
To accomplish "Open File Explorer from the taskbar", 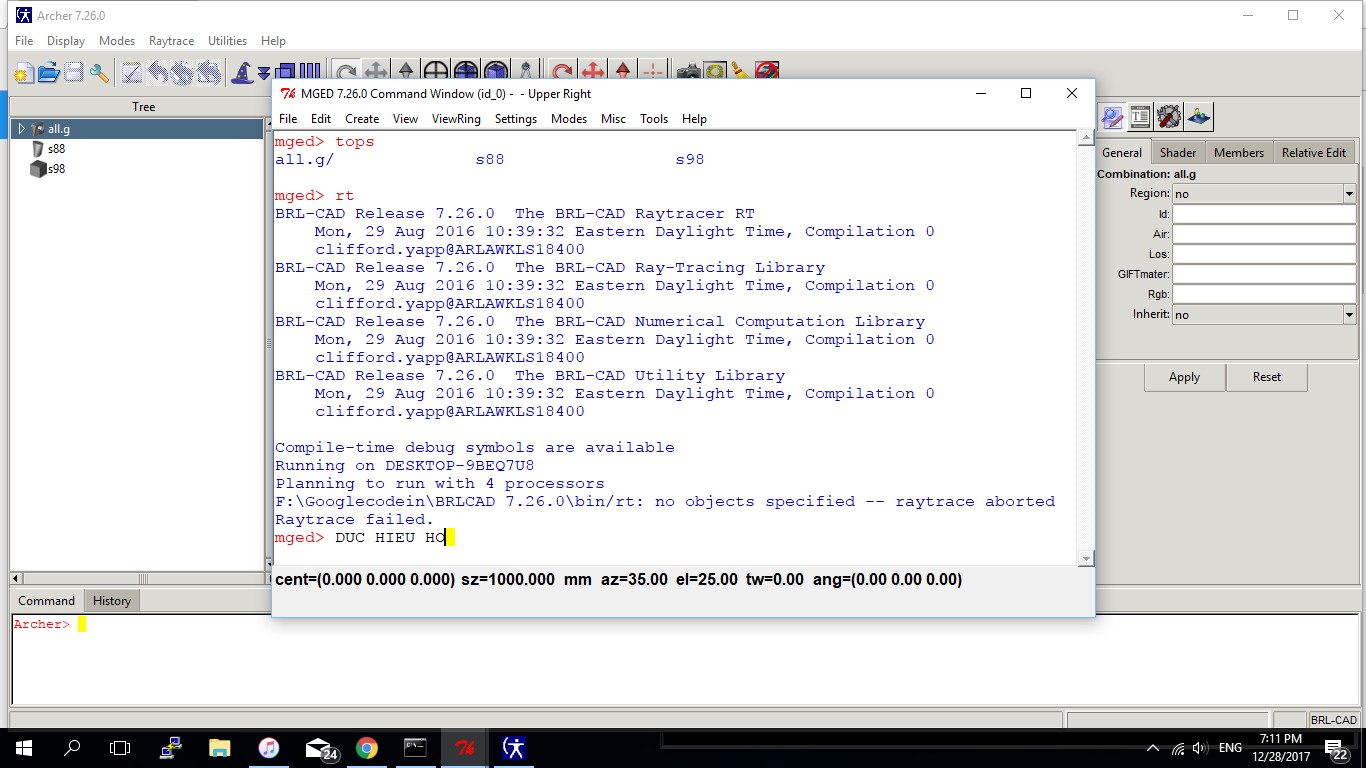I will tap(220, 748).
